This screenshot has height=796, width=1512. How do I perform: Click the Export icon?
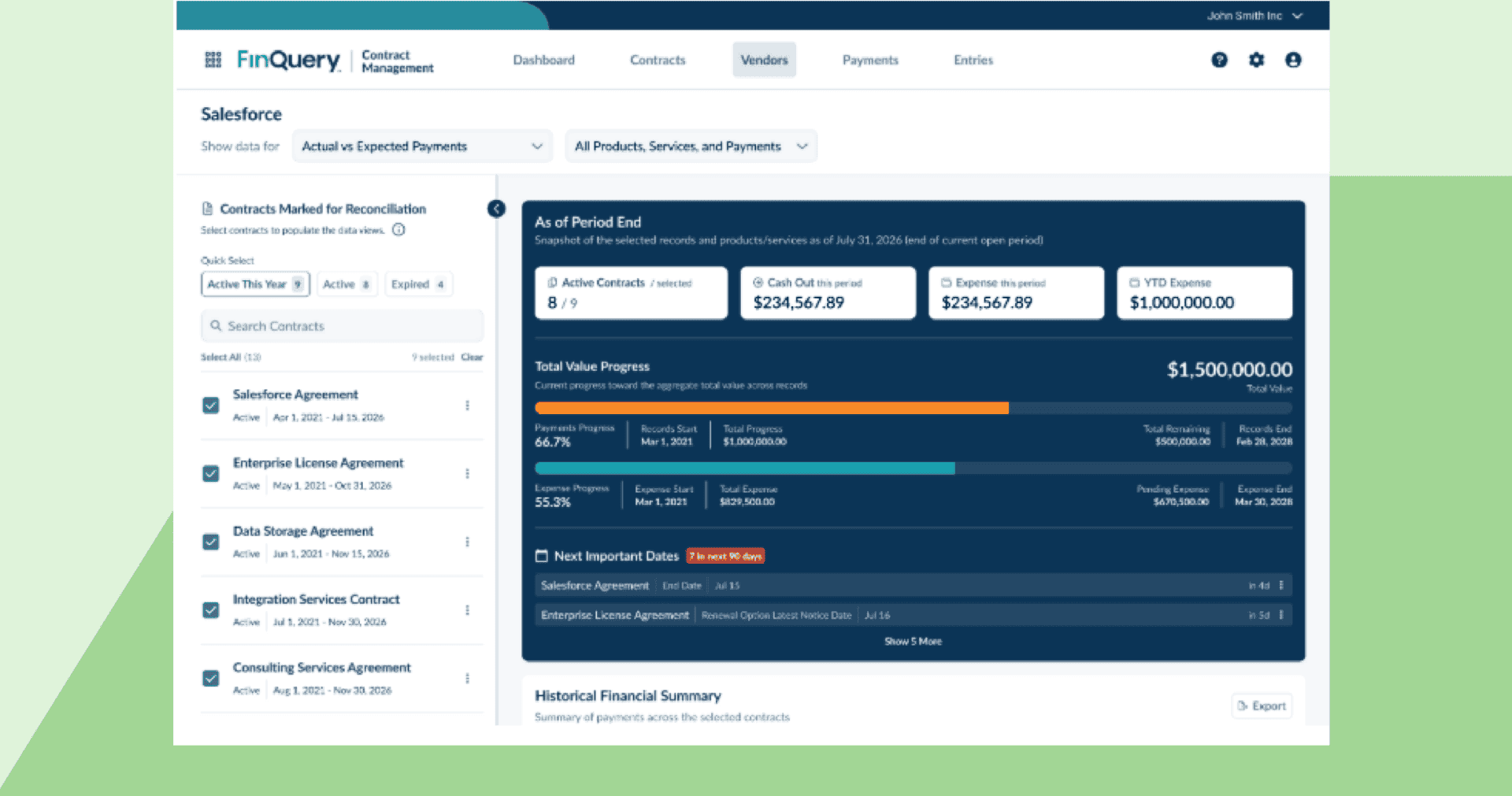pos(1242,705)
